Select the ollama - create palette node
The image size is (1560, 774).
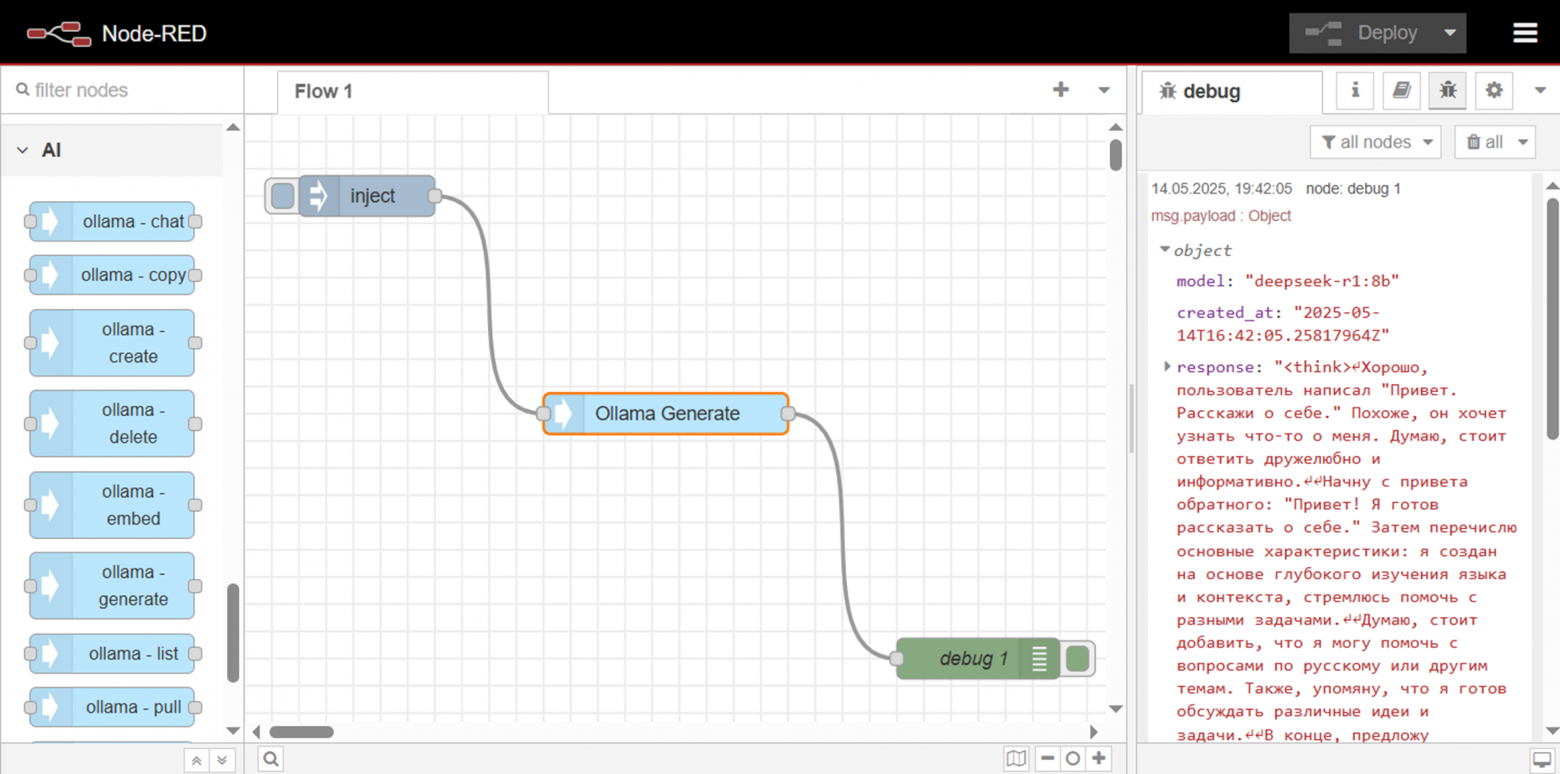click(112, 343)
